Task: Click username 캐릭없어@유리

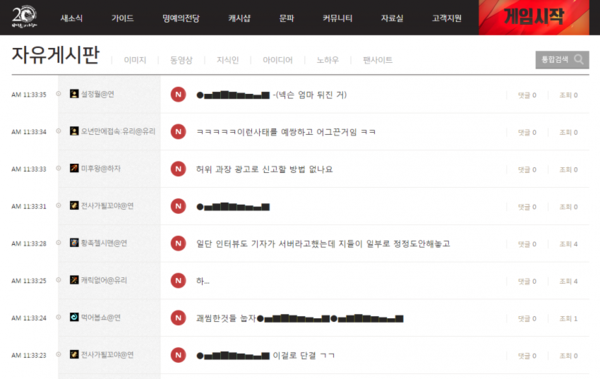Action: 104,280
